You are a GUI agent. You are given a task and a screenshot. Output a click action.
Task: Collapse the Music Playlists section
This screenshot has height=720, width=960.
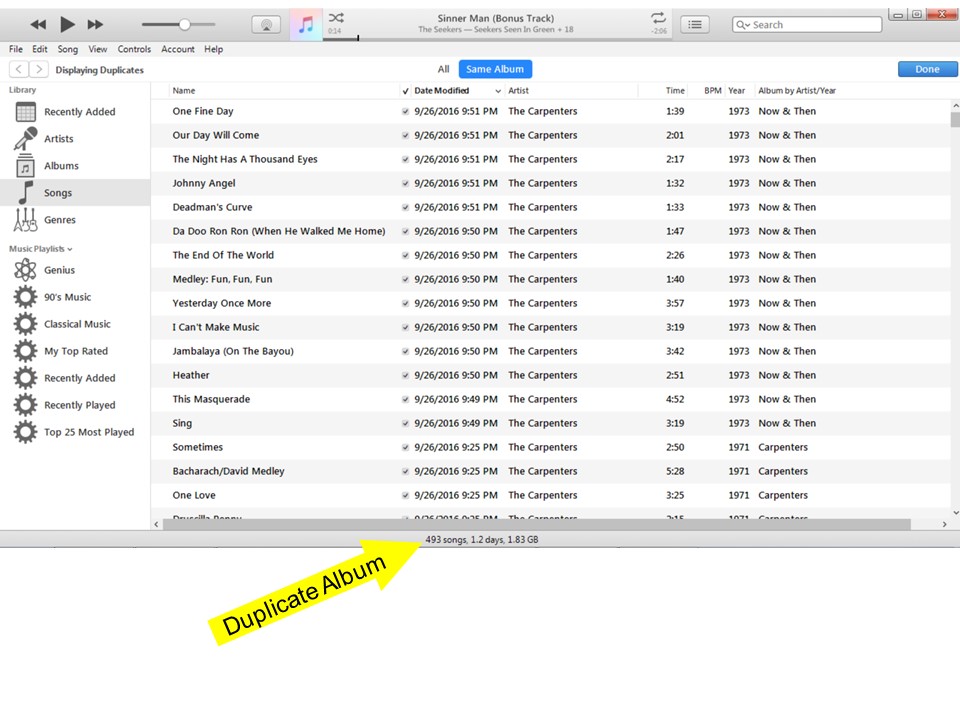[70, 249]
